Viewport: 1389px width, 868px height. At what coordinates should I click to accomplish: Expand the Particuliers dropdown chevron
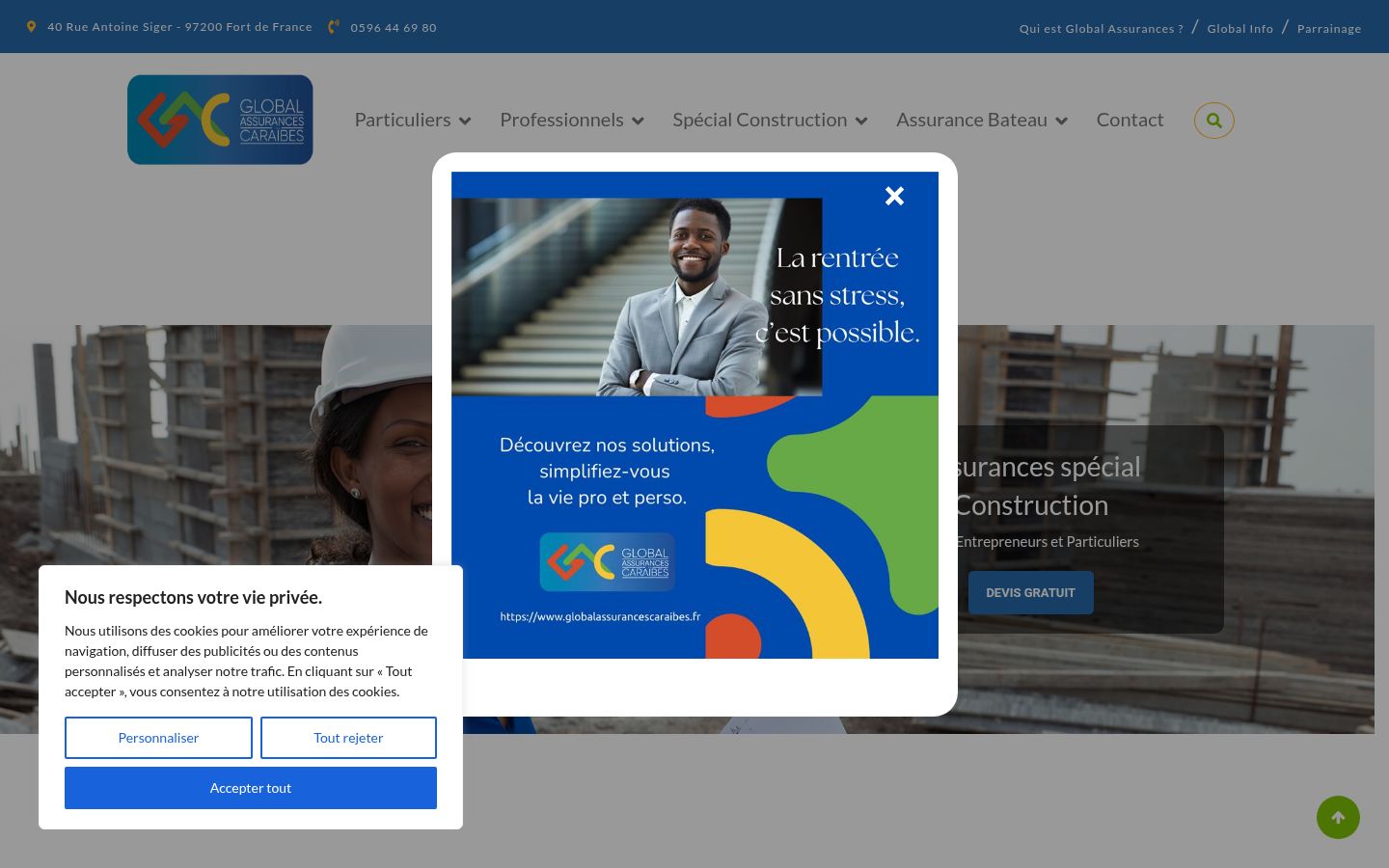pos(465,121)
